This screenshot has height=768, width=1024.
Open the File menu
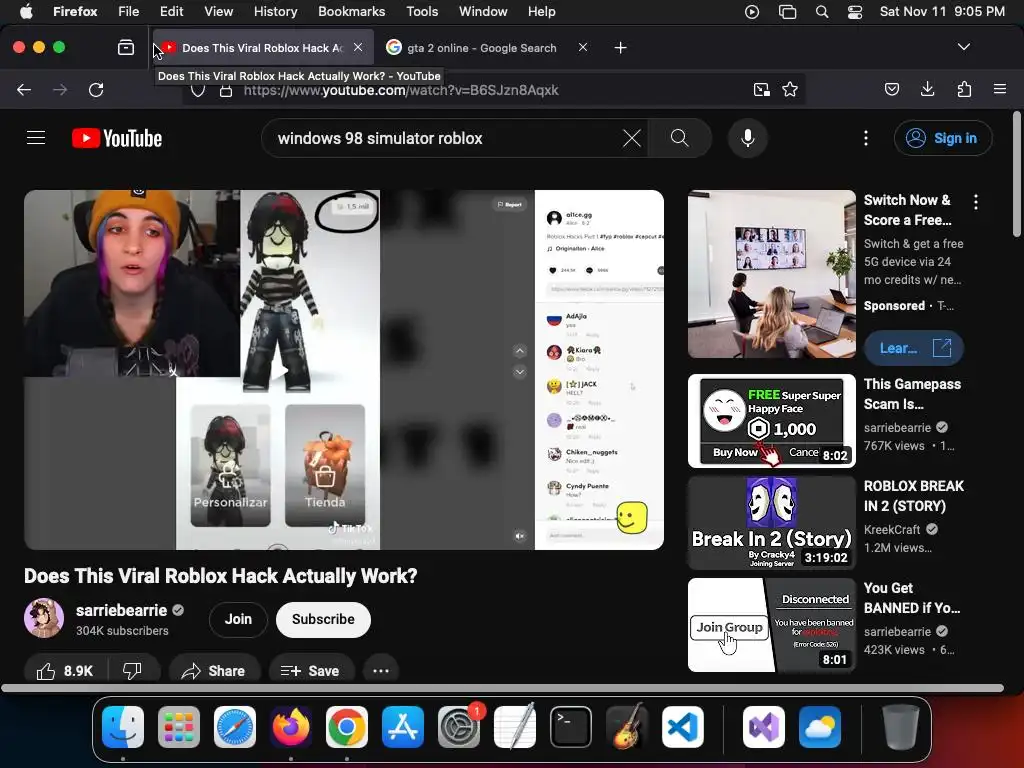coord(128,12)
